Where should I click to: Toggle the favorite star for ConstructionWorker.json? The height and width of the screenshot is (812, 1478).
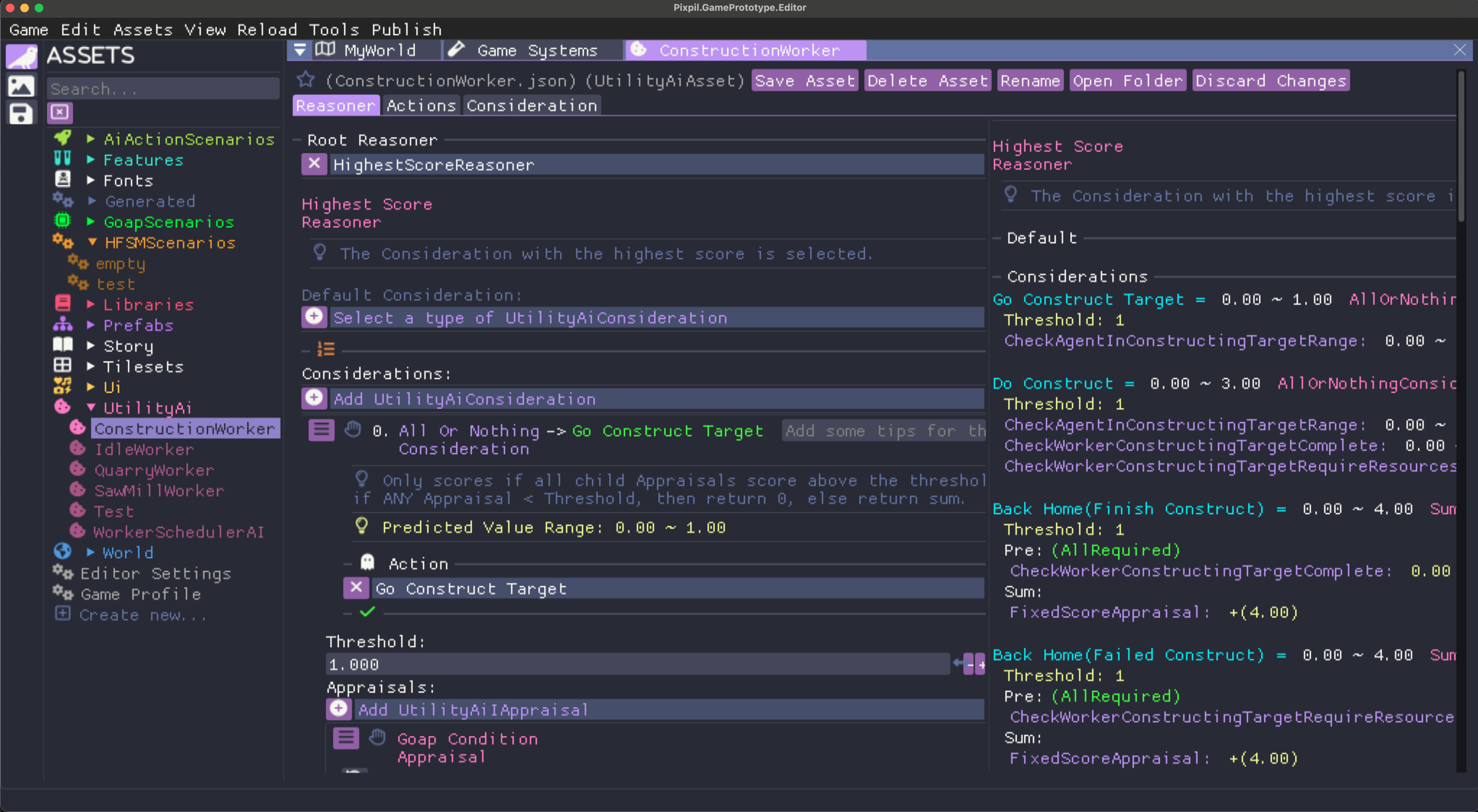306,80
